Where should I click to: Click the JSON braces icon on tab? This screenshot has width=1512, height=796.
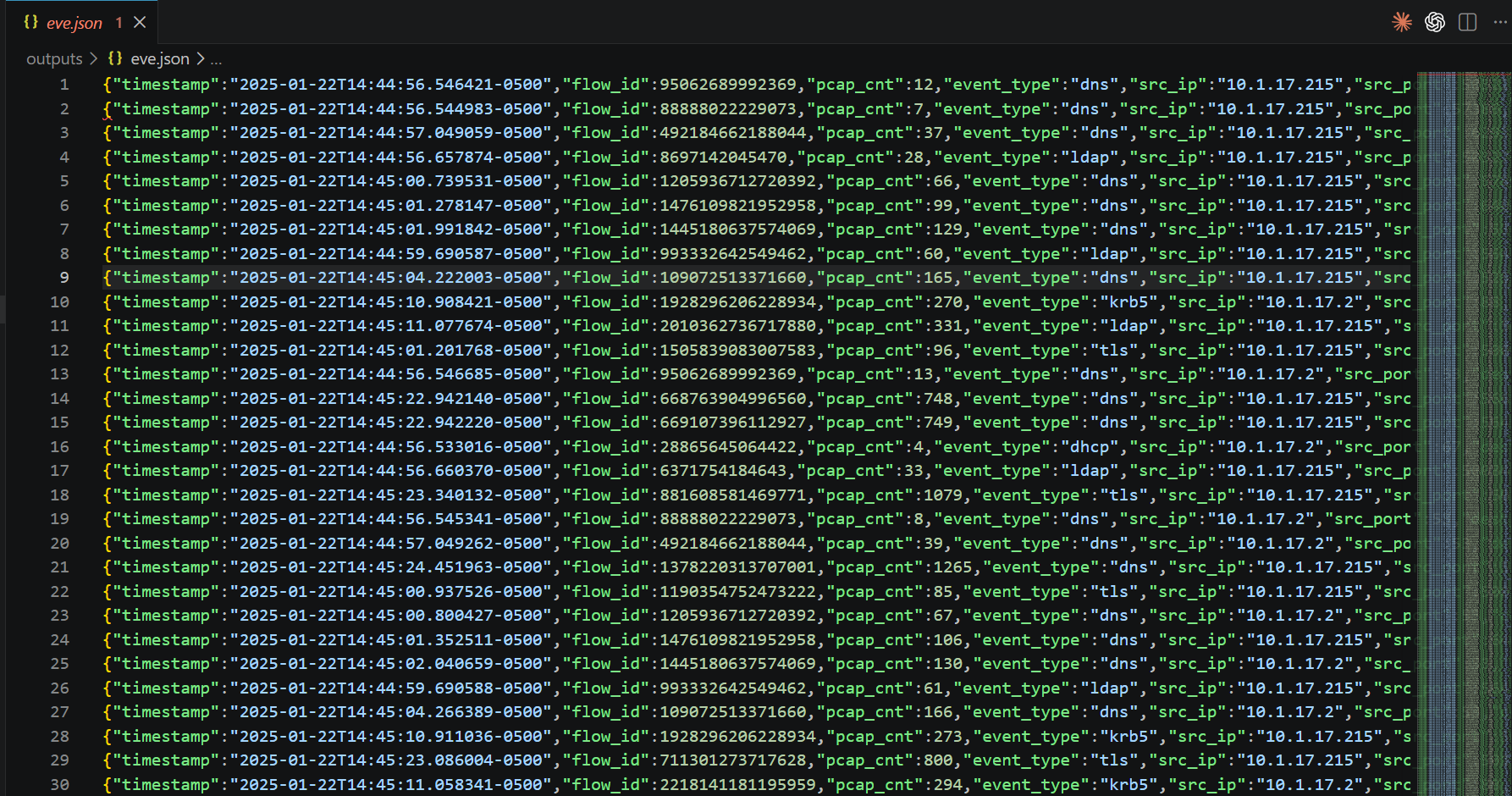pyautogui.click(x=31, y=22)
